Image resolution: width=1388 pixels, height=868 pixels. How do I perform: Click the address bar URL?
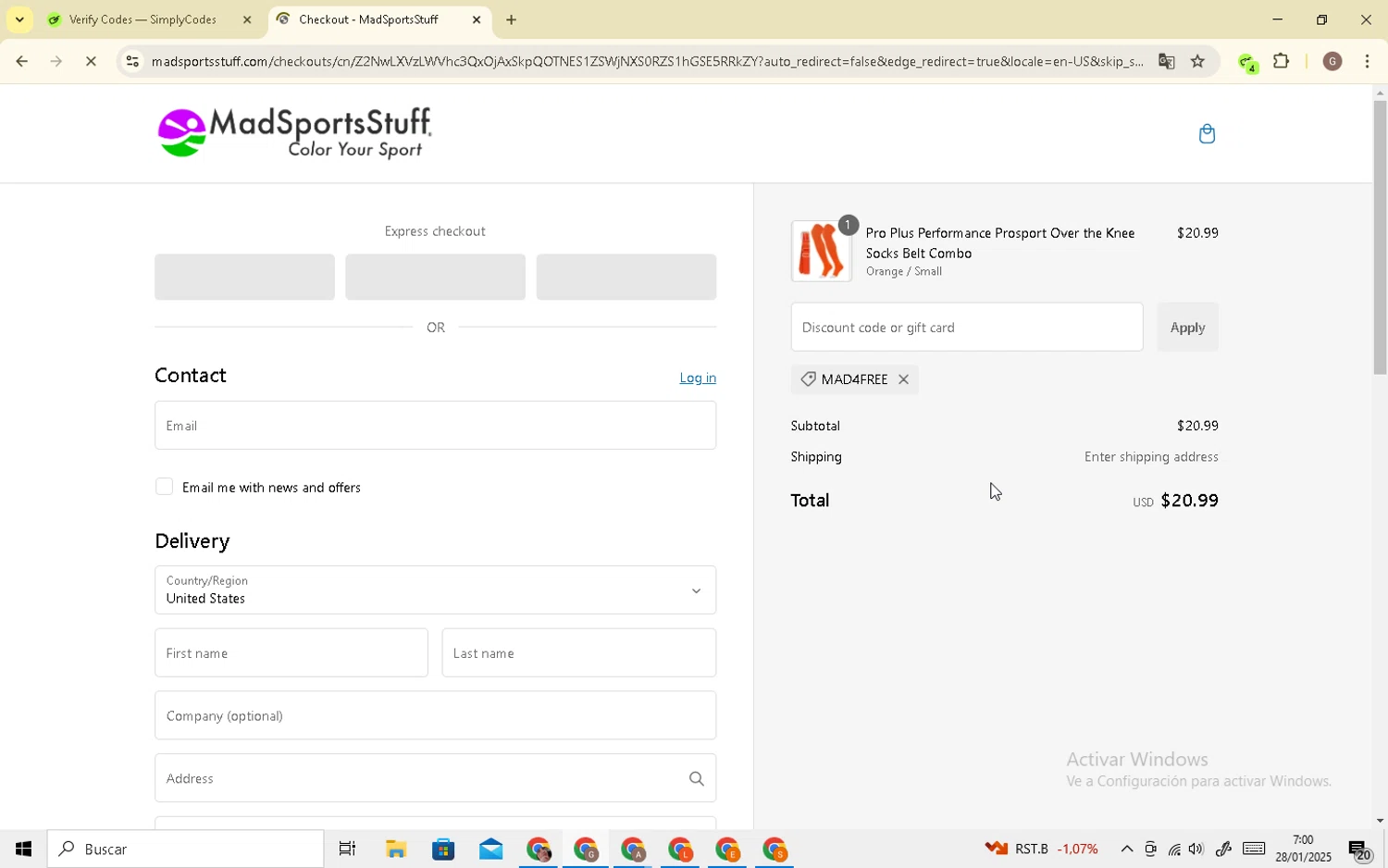click(648, 62)
